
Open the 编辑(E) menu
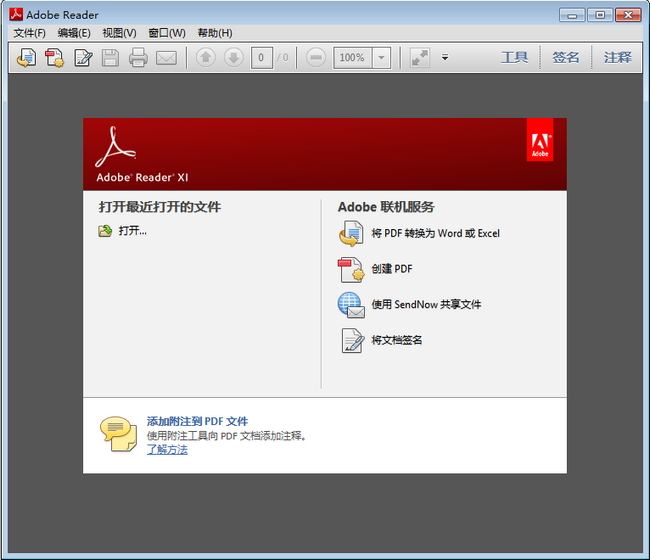74,33
